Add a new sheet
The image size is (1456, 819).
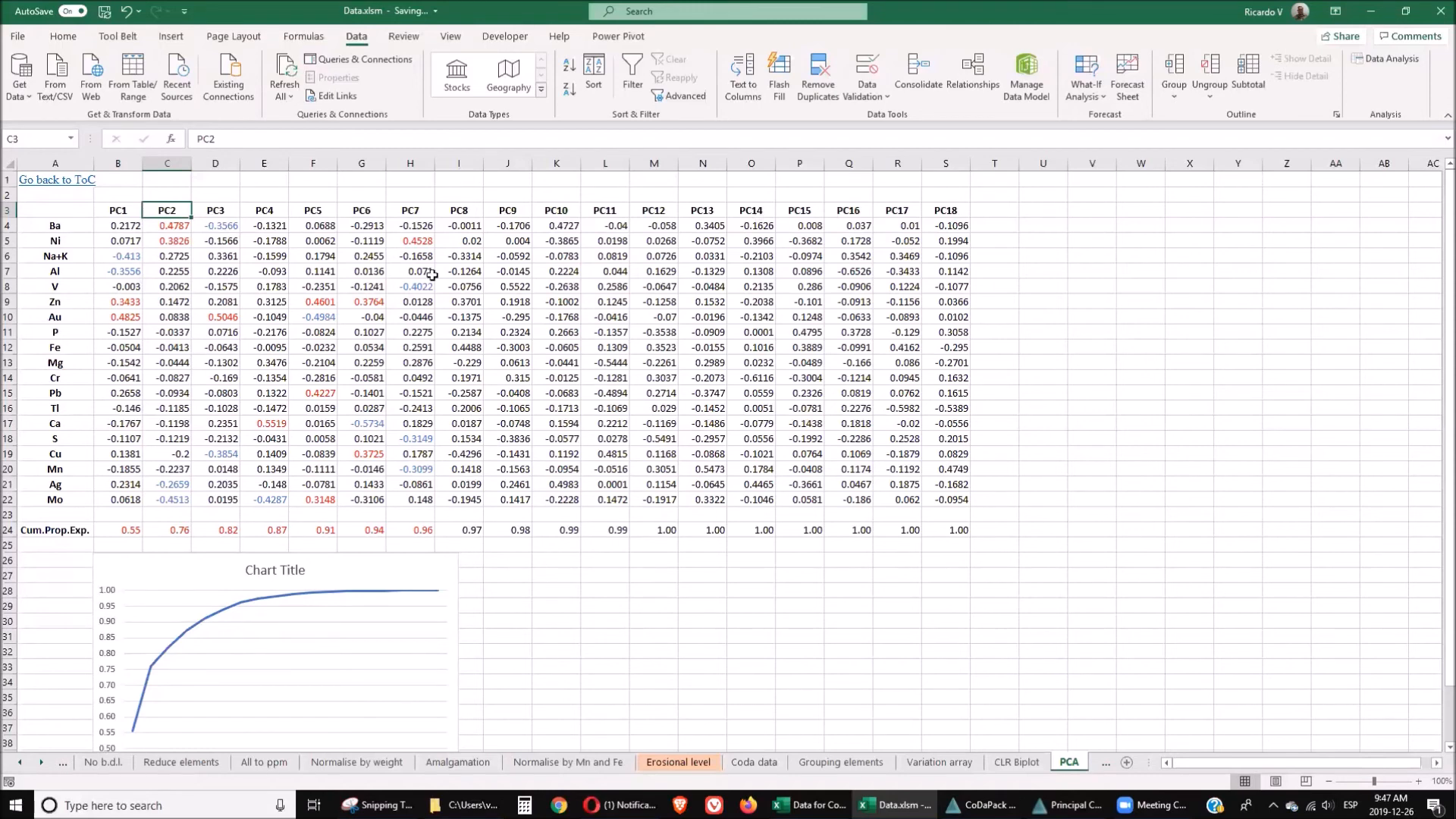(x=1127, y=762)
